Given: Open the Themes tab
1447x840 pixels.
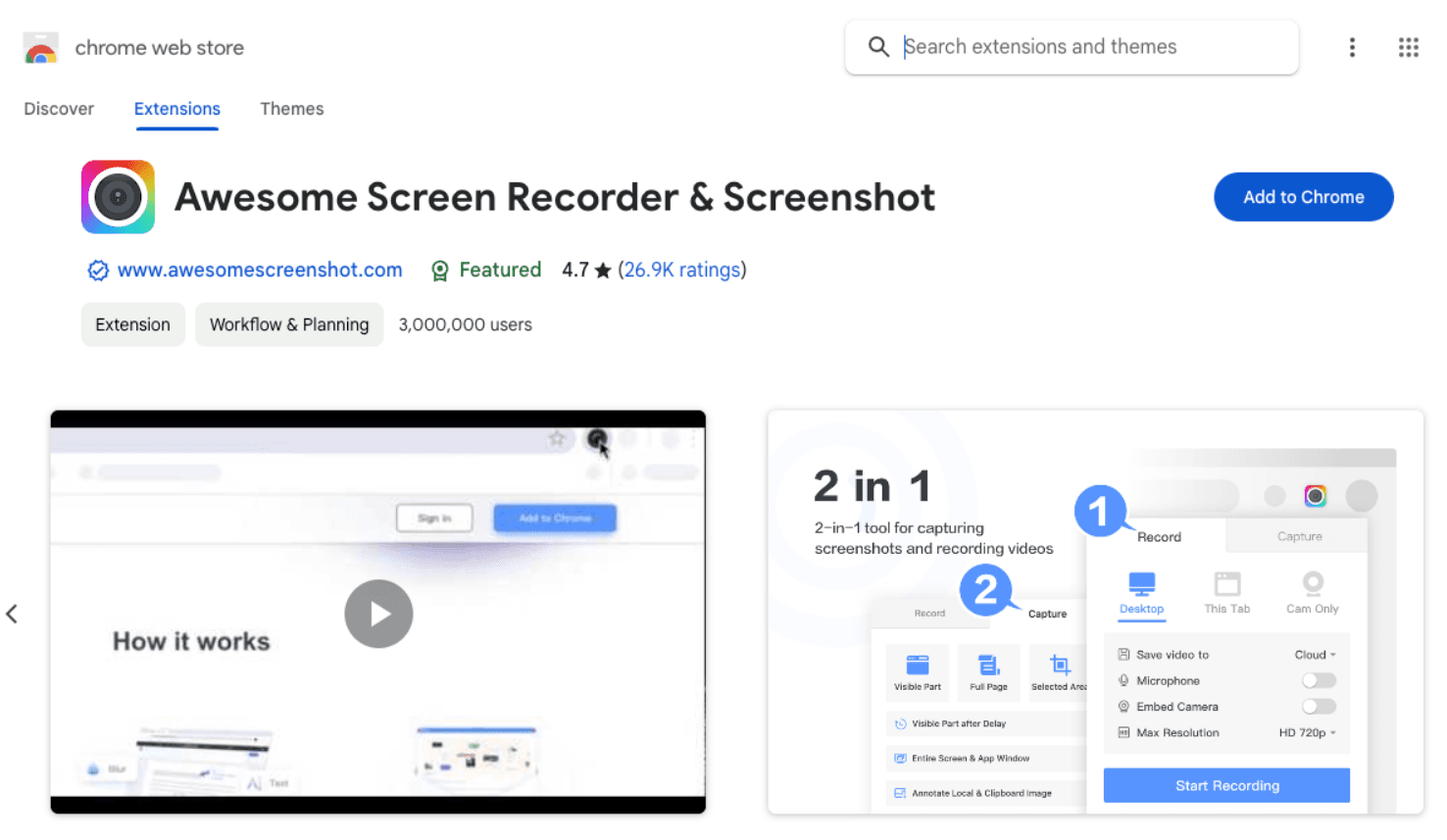Looking at the screenshot, I should pos(291,109).
